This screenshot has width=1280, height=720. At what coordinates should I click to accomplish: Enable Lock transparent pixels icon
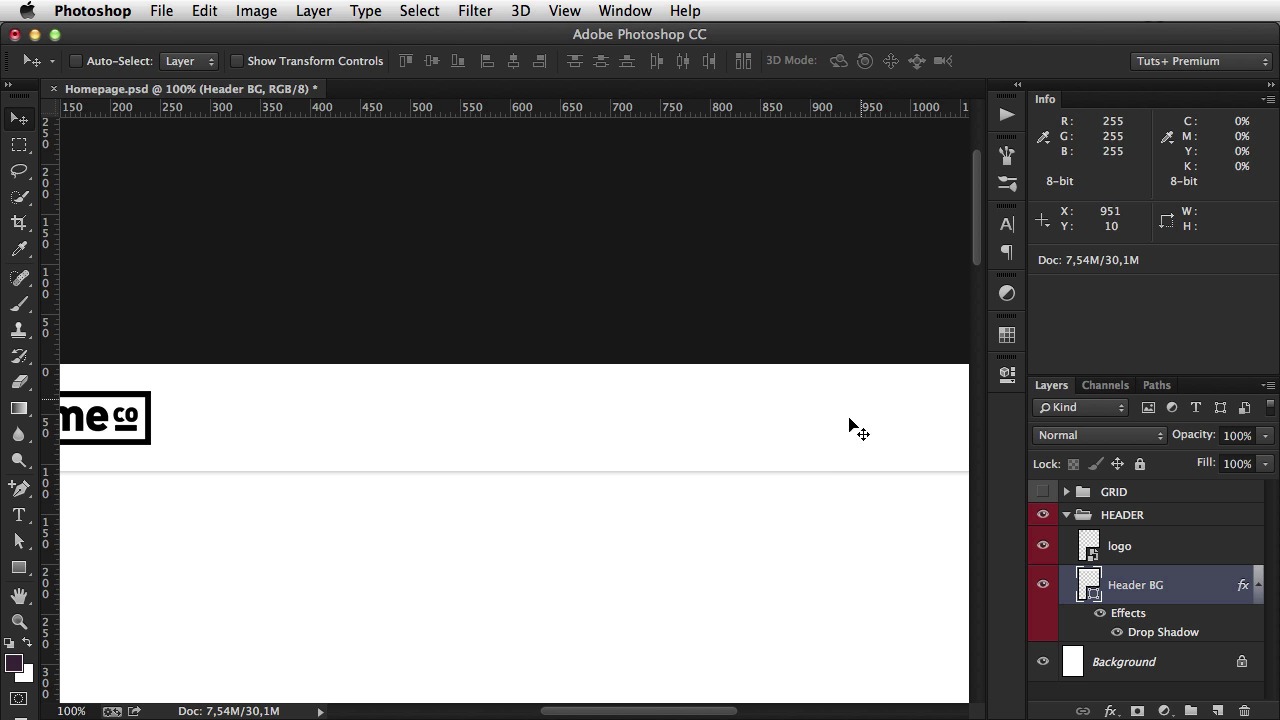1074,464
